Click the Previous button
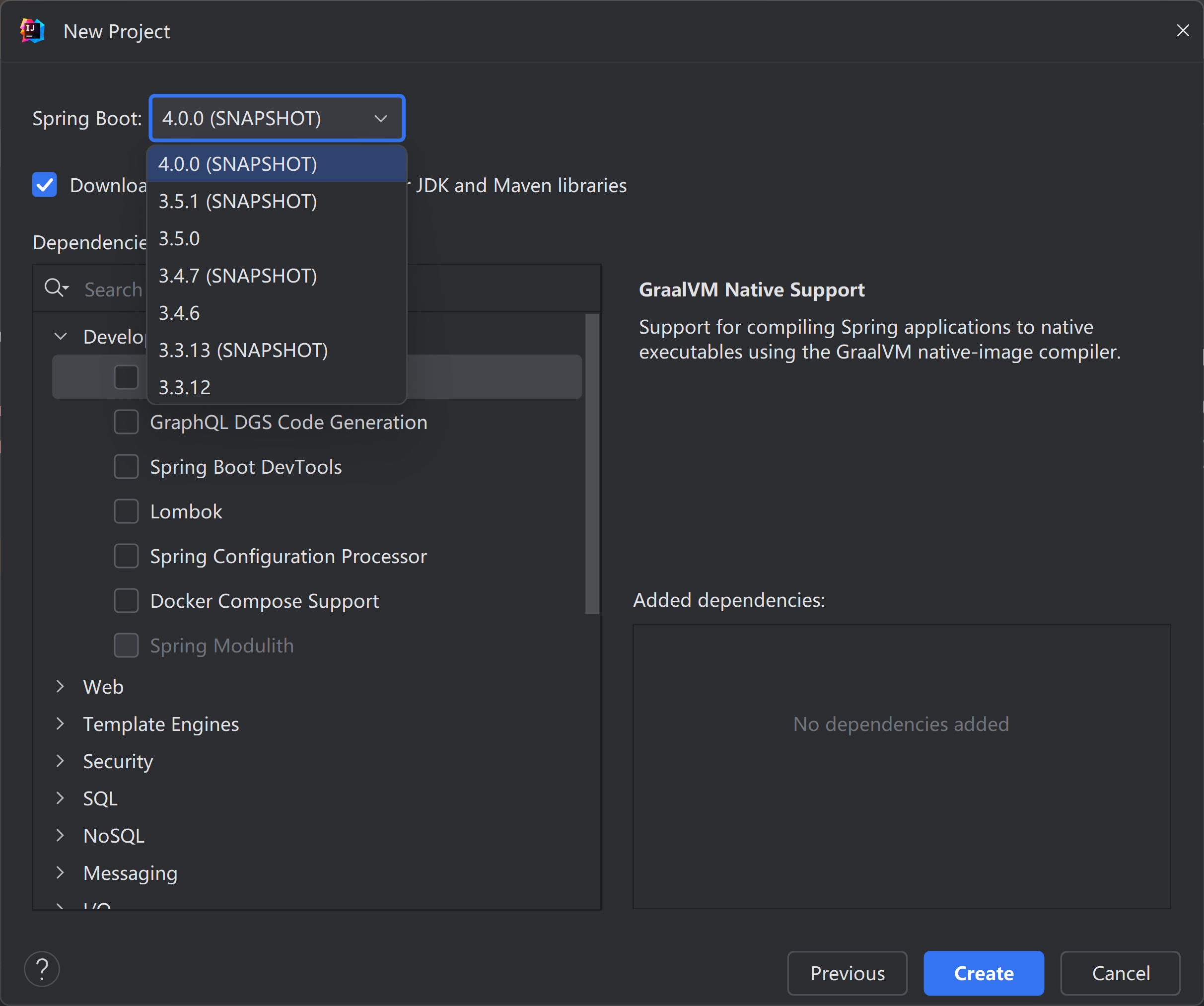The height and width of the screenshot is (1006, 1204). tap(848, 973)
